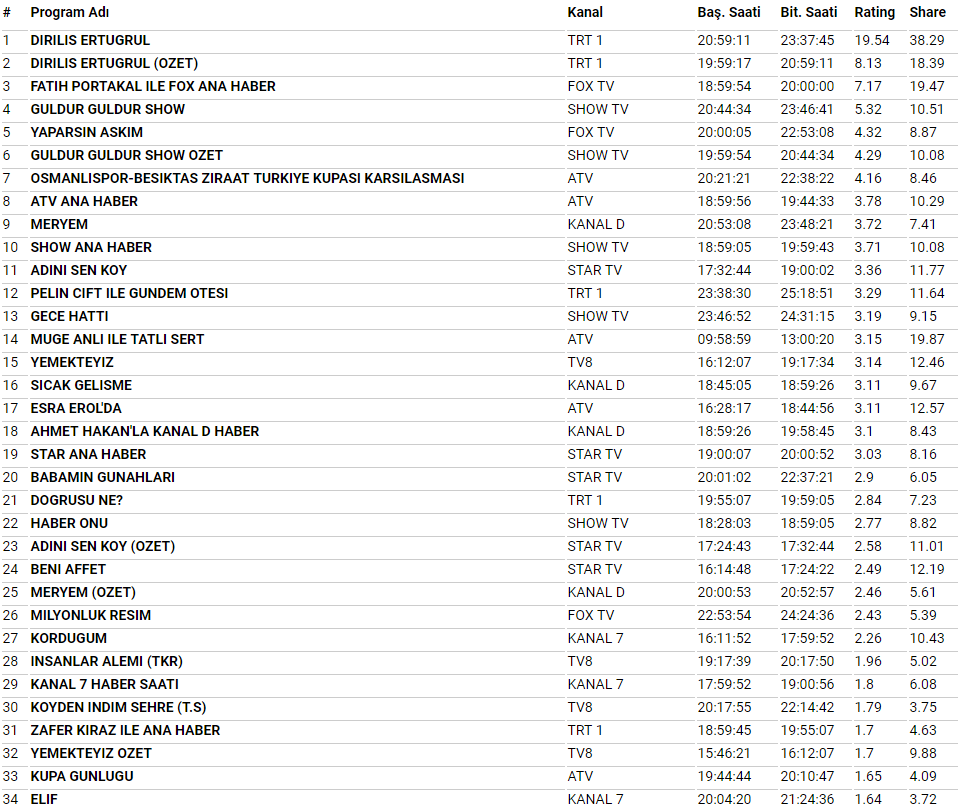Click the Program Adı column header
The image size is (958, 810).
[70, 12]
